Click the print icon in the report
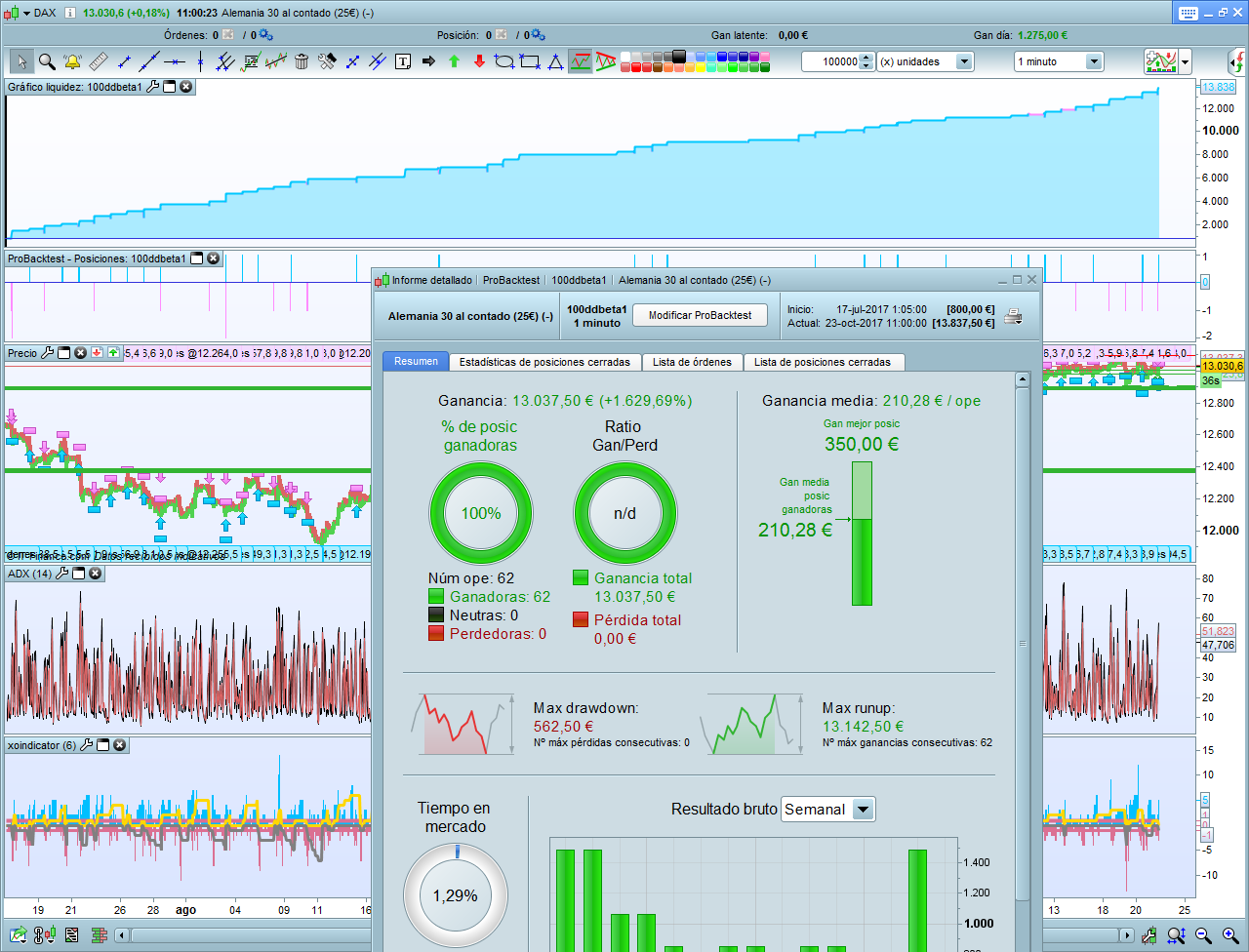The image size is (1249, 952). (1014, 316)
